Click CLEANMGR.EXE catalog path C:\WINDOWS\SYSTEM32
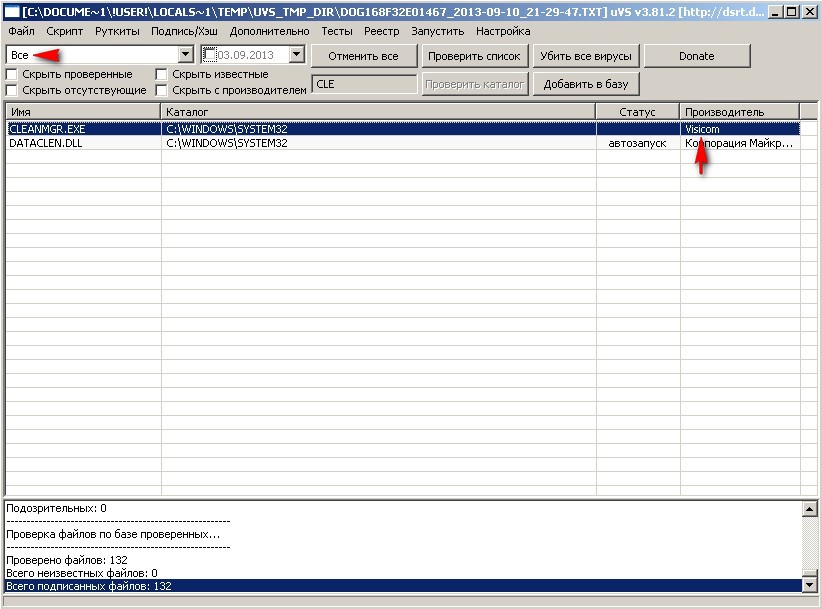822x609 pixels. 226,129
